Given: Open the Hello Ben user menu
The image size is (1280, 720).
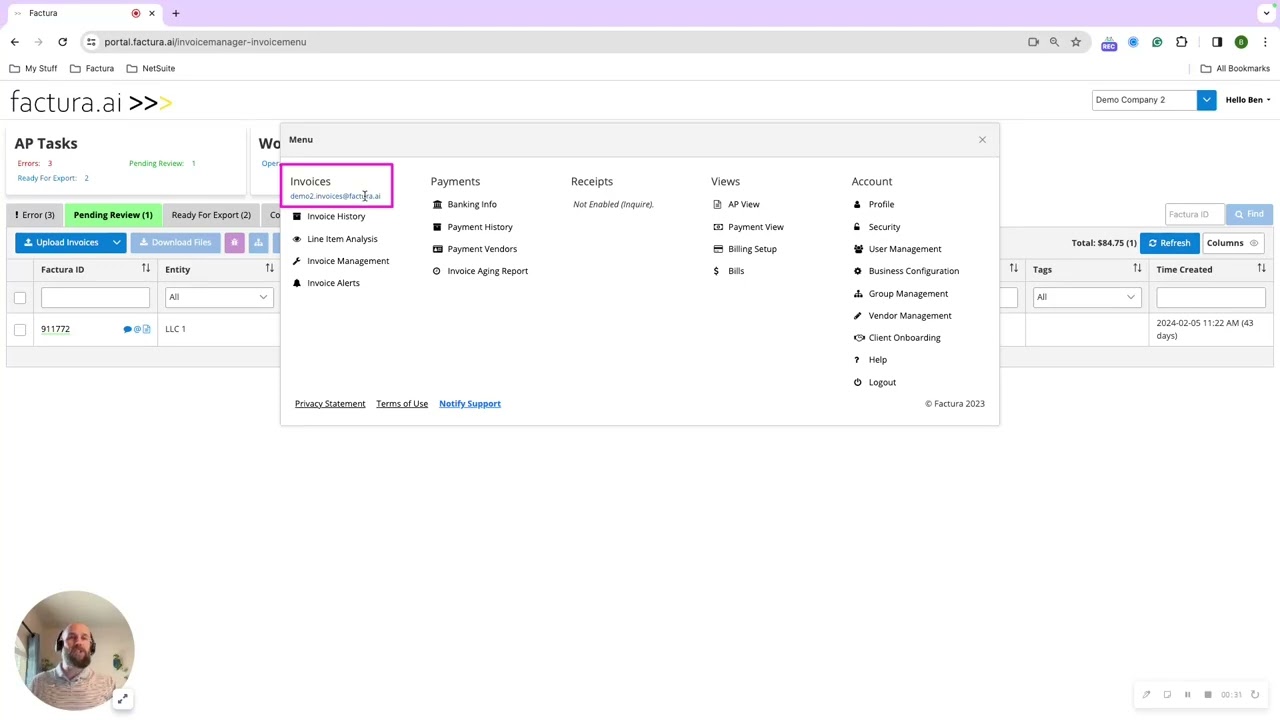Looking at the screenshot, I should point(1248,100).
